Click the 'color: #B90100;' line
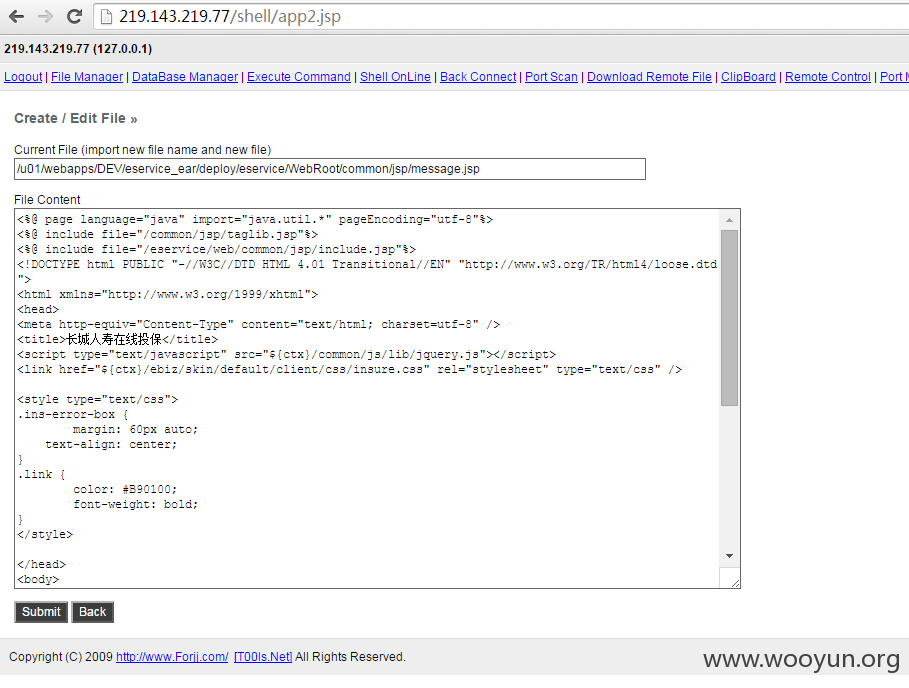The height and width of the screenshot is (688, 909). 125,489
